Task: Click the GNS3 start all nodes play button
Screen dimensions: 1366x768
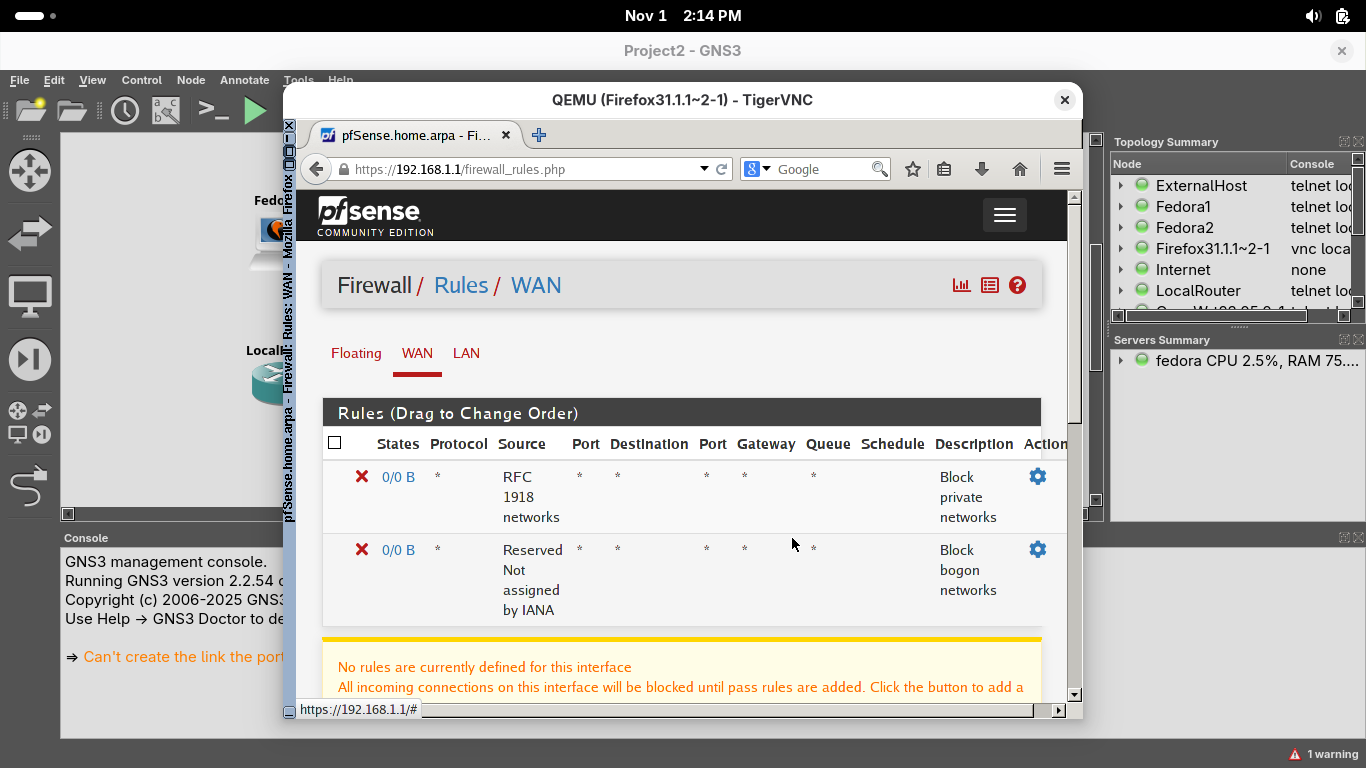Action: [x=255, y=110]
